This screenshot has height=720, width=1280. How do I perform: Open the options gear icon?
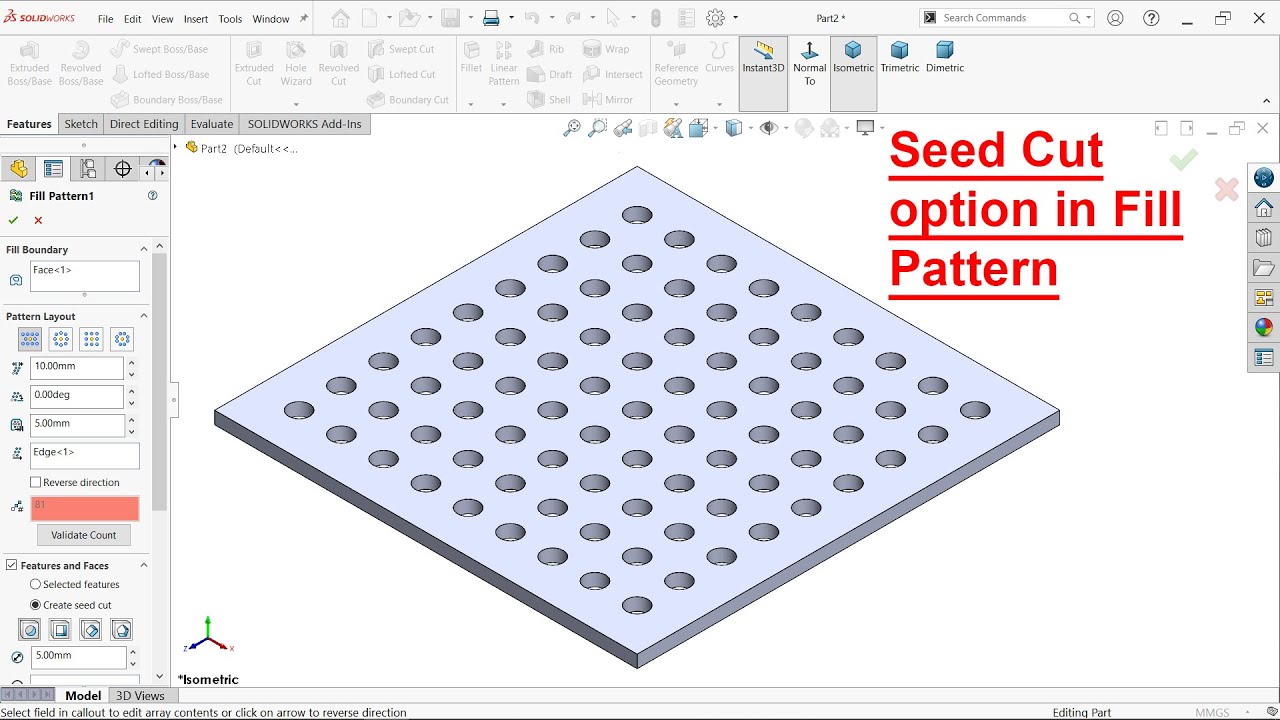coord(715,18)
